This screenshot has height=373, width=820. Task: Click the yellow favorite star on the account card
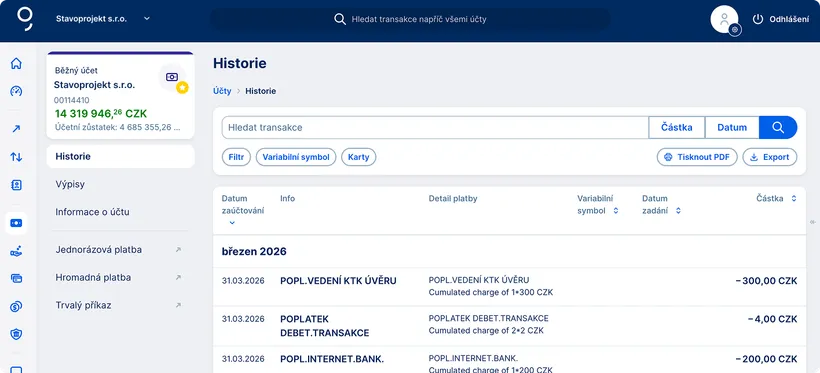(182, 88)
